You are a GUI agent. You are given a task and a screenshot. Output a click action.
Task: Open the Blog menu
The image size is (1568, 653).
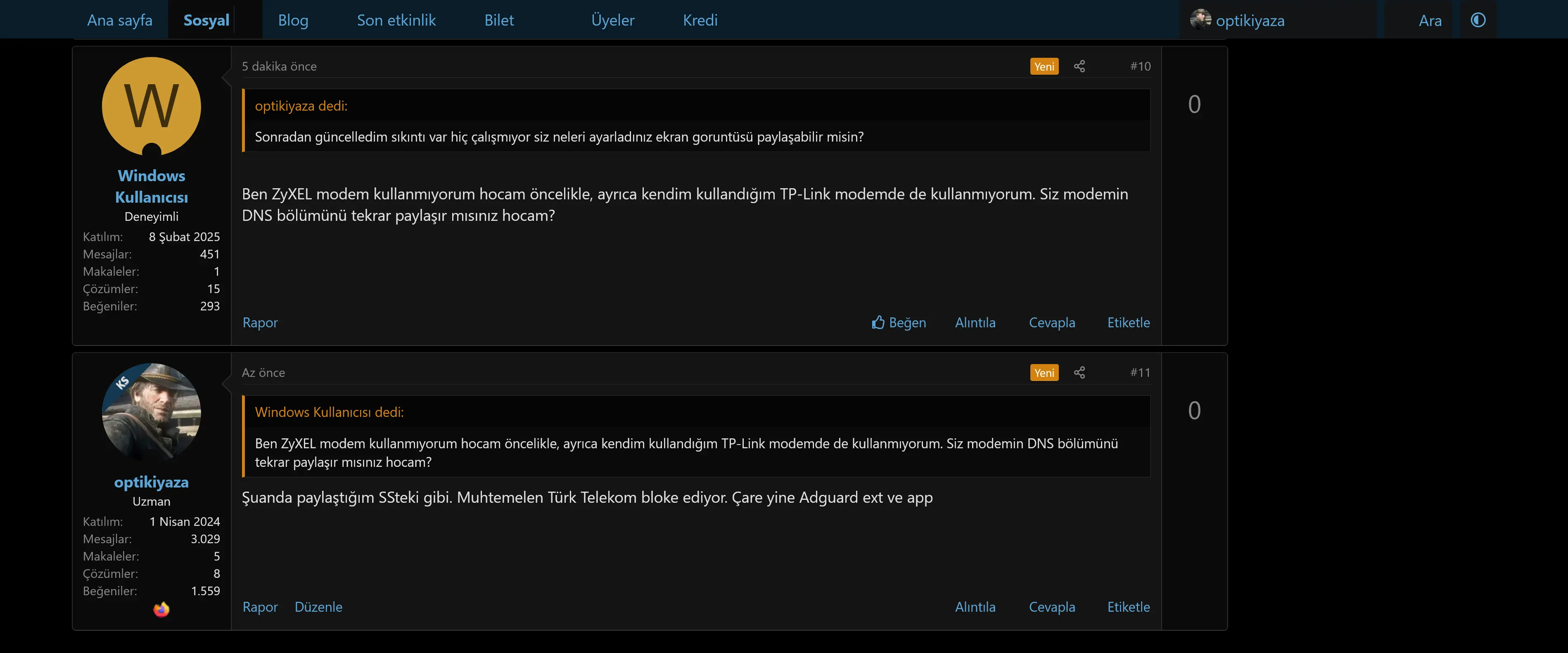click(293, 20)
